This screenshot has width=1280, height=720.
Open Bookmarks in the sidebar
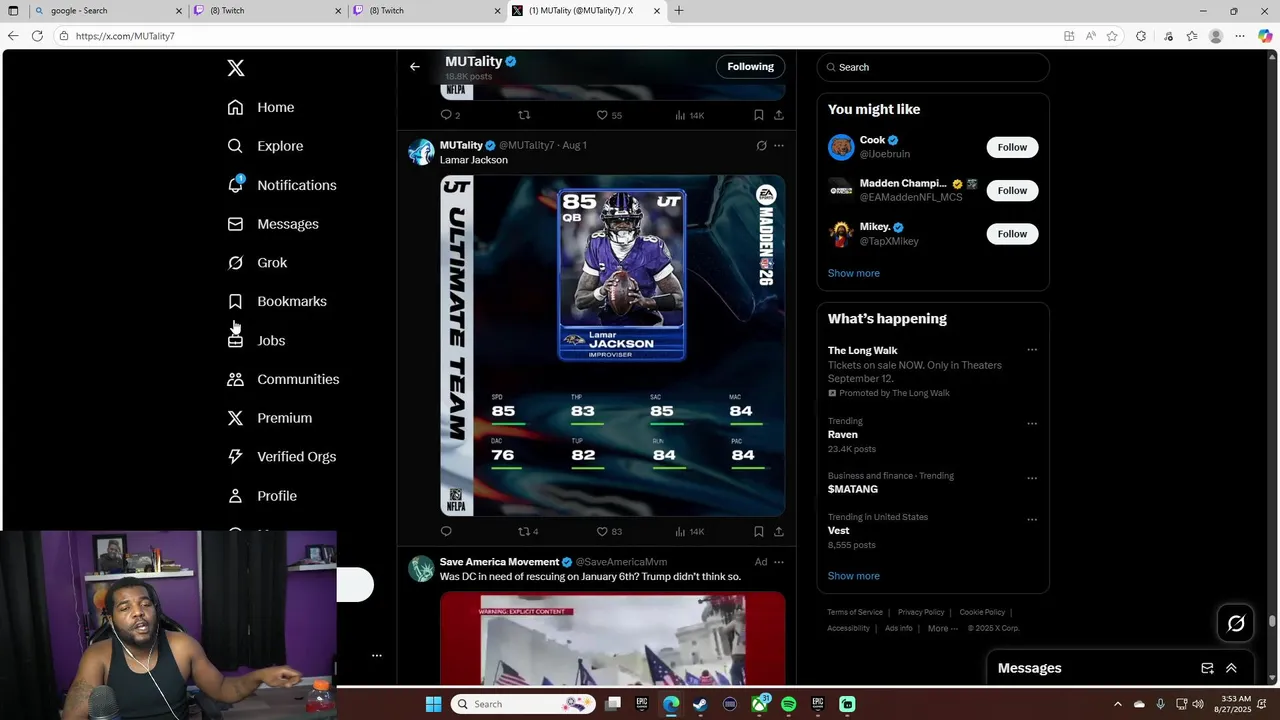277,301
